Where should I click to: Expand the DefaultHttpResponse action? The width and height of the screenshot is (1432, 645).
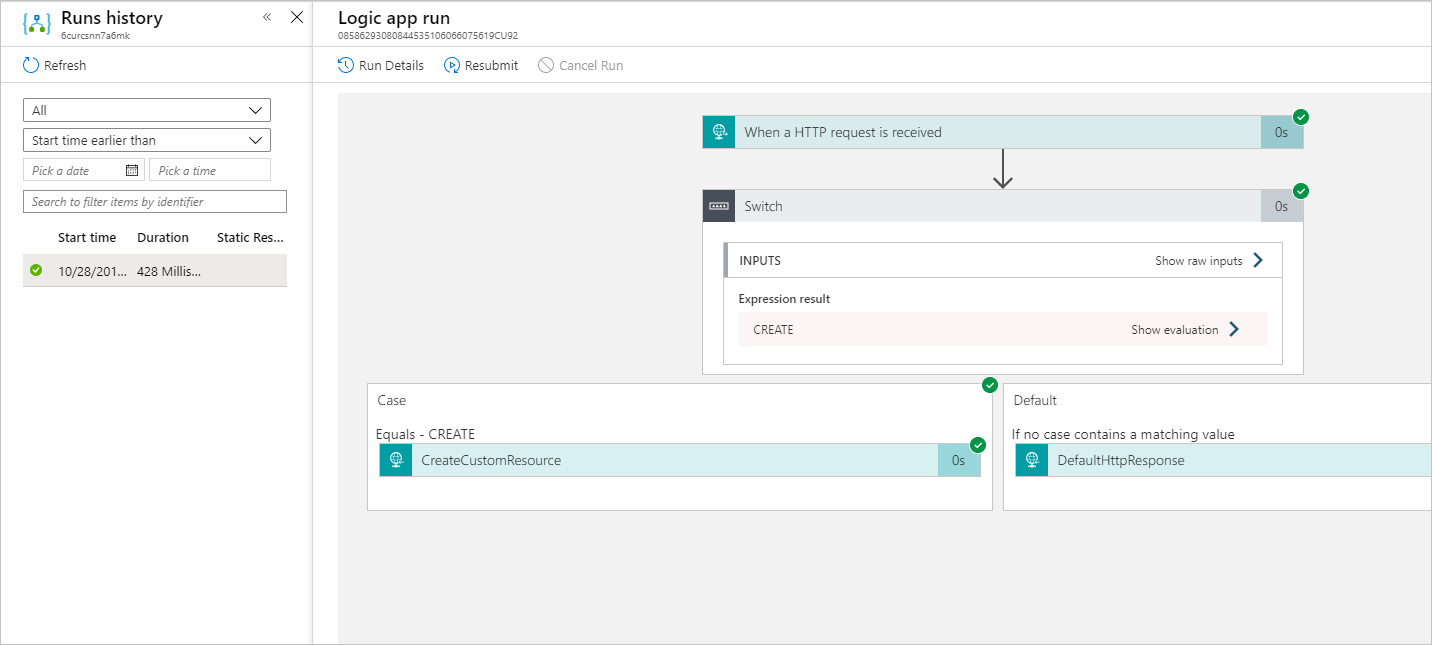pyautogui.click(x=1223, y=460)
